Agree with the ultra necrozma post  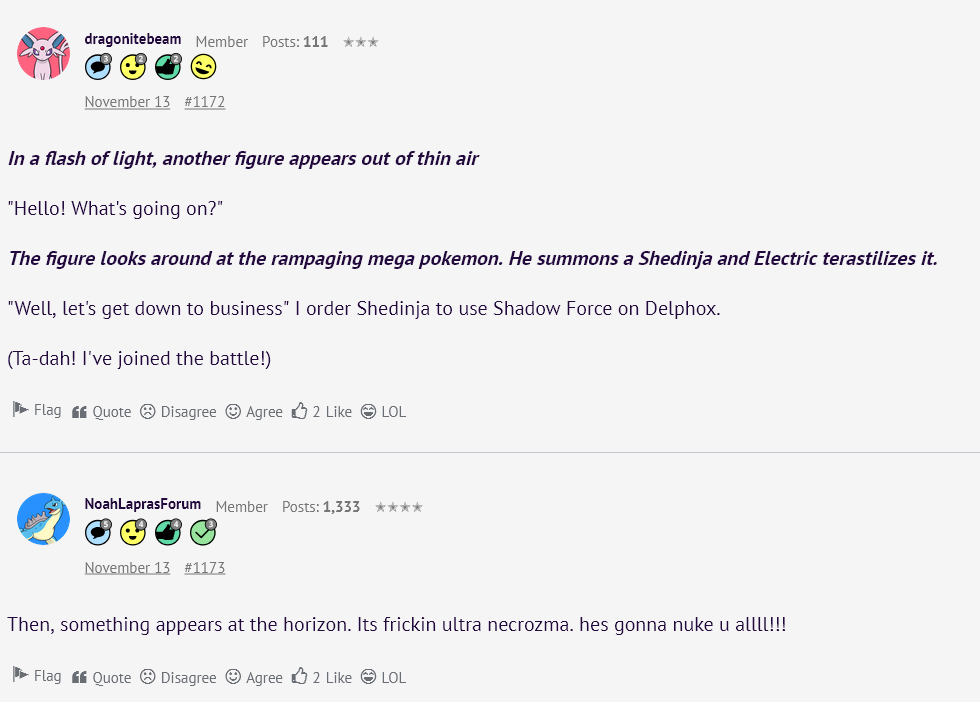point(254,678)
